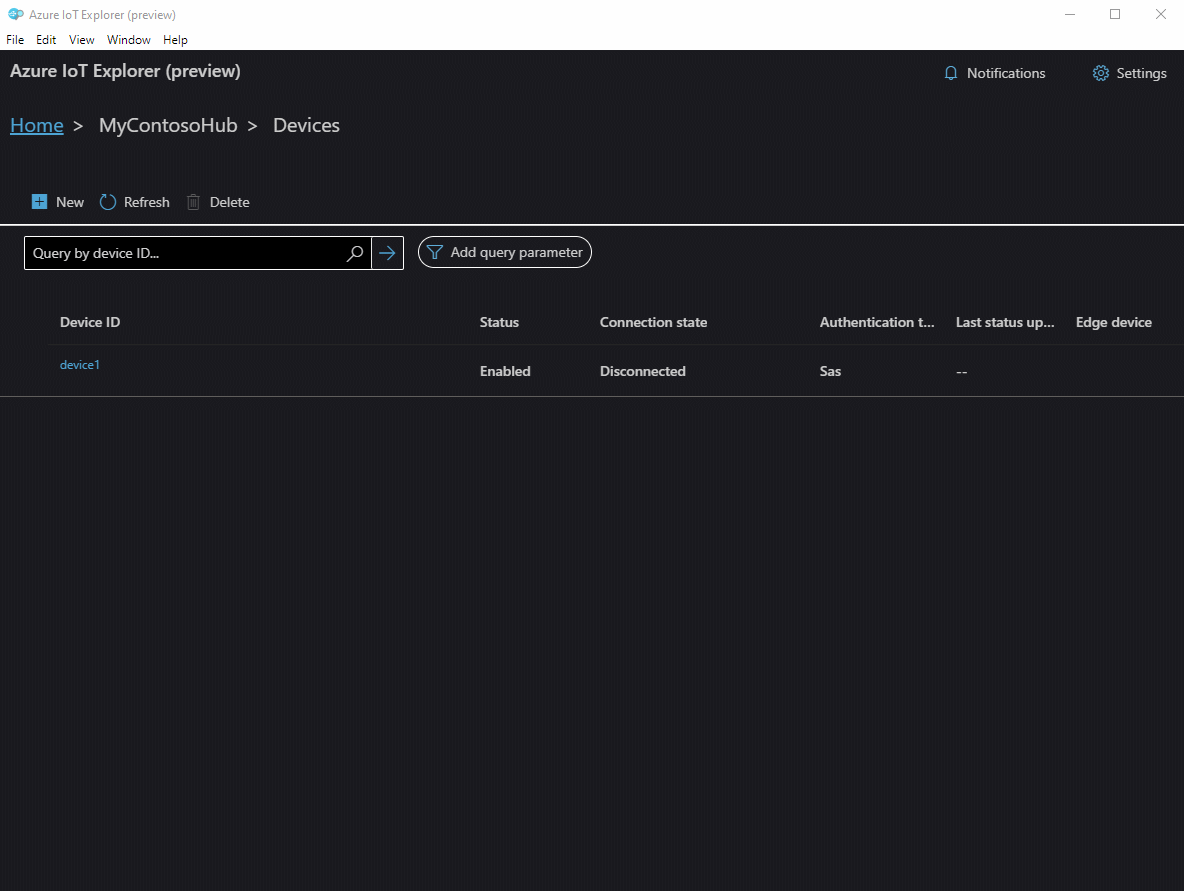Close the Azure IoT Explorer window
1184x891 pixels.
pos(1161,14)
